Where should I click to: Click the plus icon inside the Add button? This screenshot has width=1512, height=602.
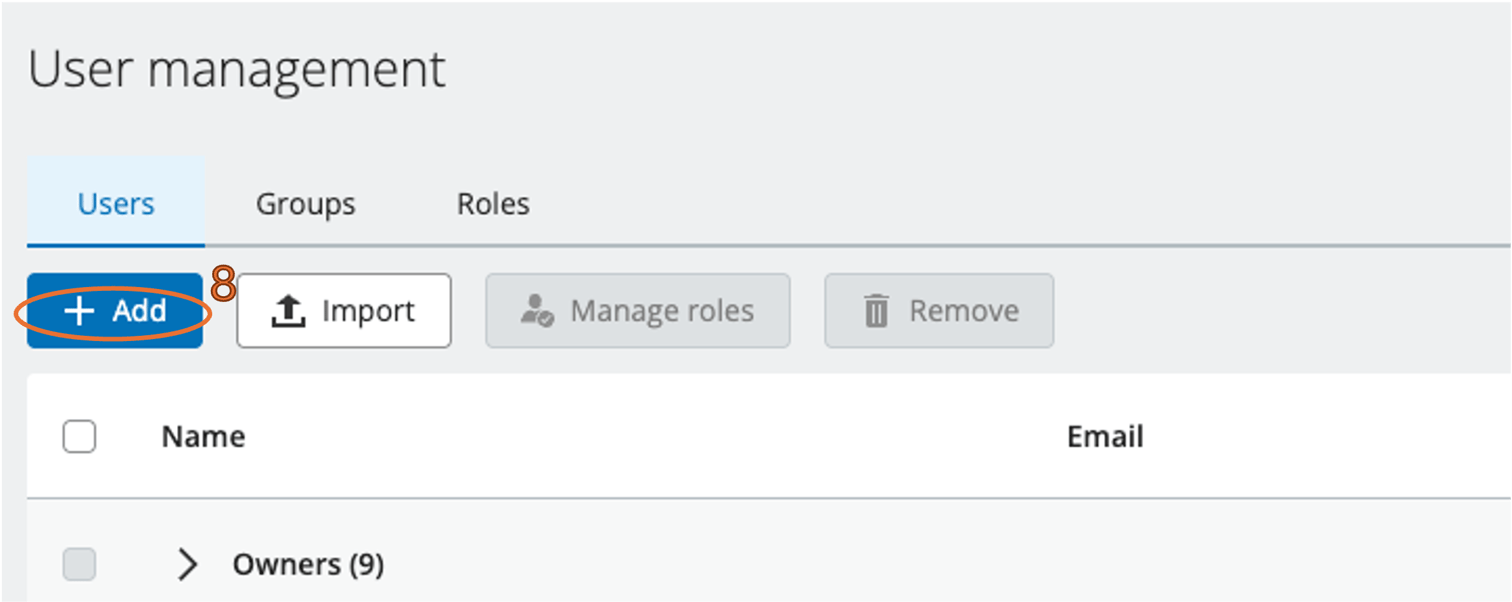pos(77,311)
